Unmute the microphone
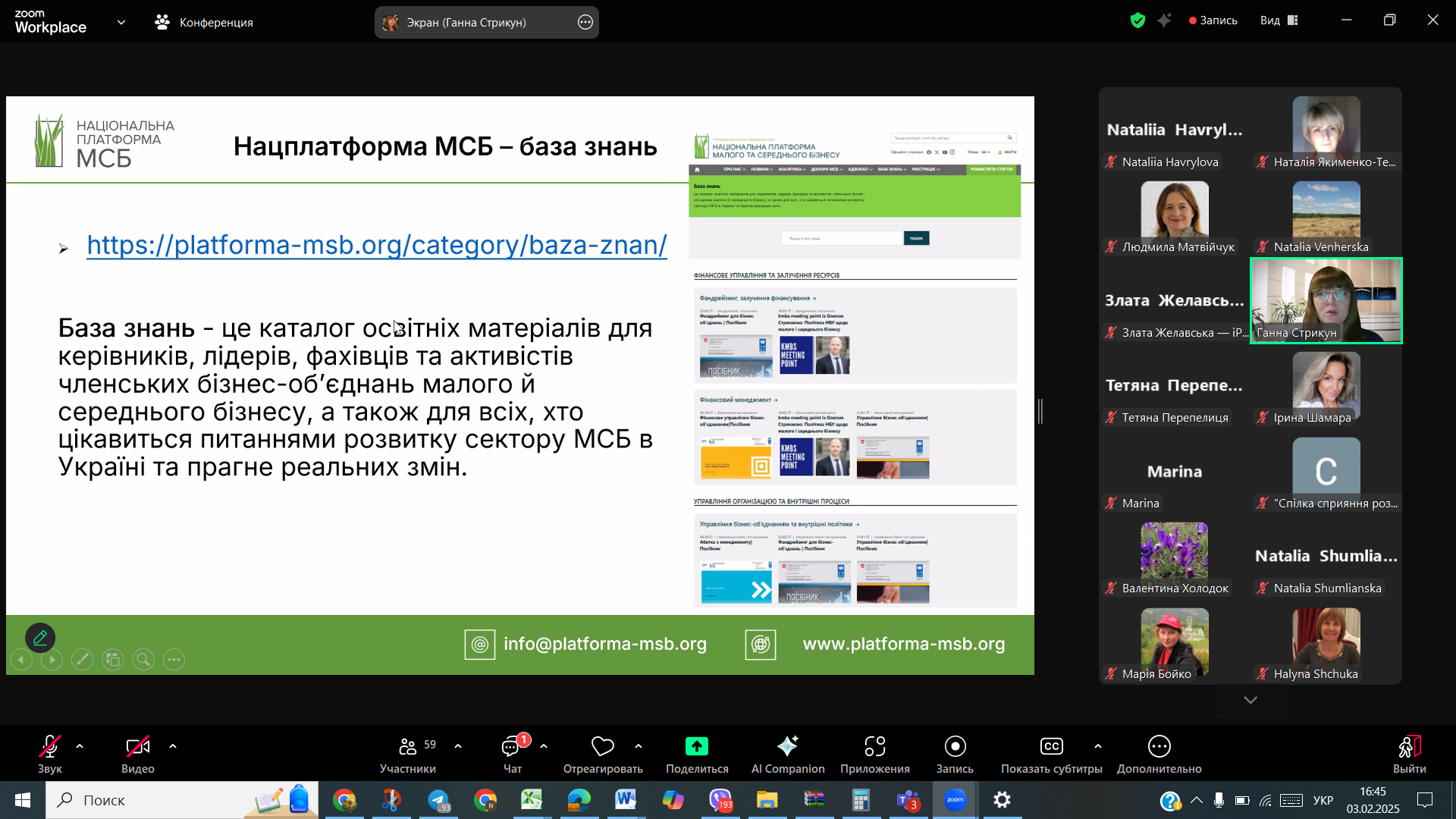The height and width of the screenshot is (819, 1456). point(49,747)
